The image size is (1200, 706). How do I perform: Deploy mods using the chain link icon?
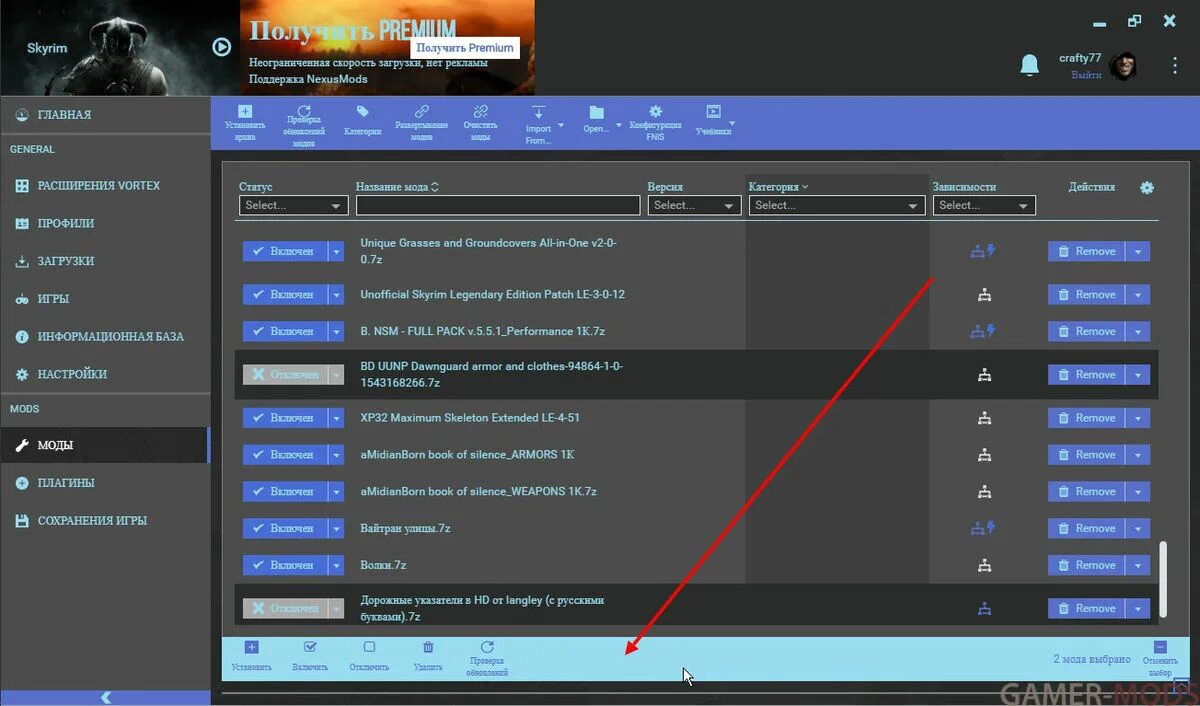point(421,112)
